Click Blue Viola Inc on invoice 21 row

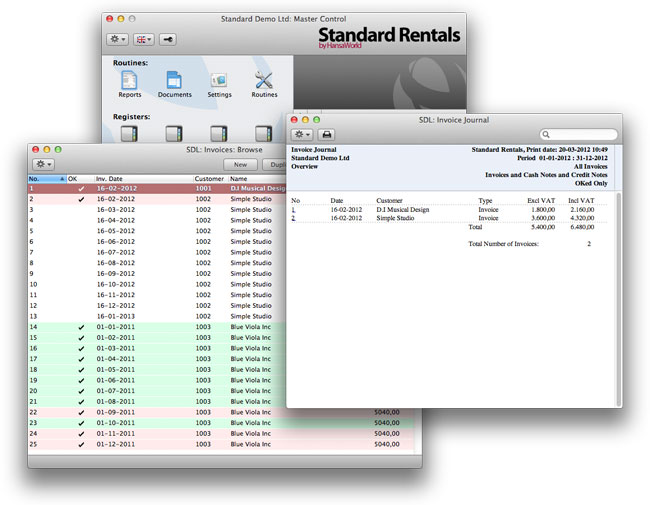pos(250,402)
